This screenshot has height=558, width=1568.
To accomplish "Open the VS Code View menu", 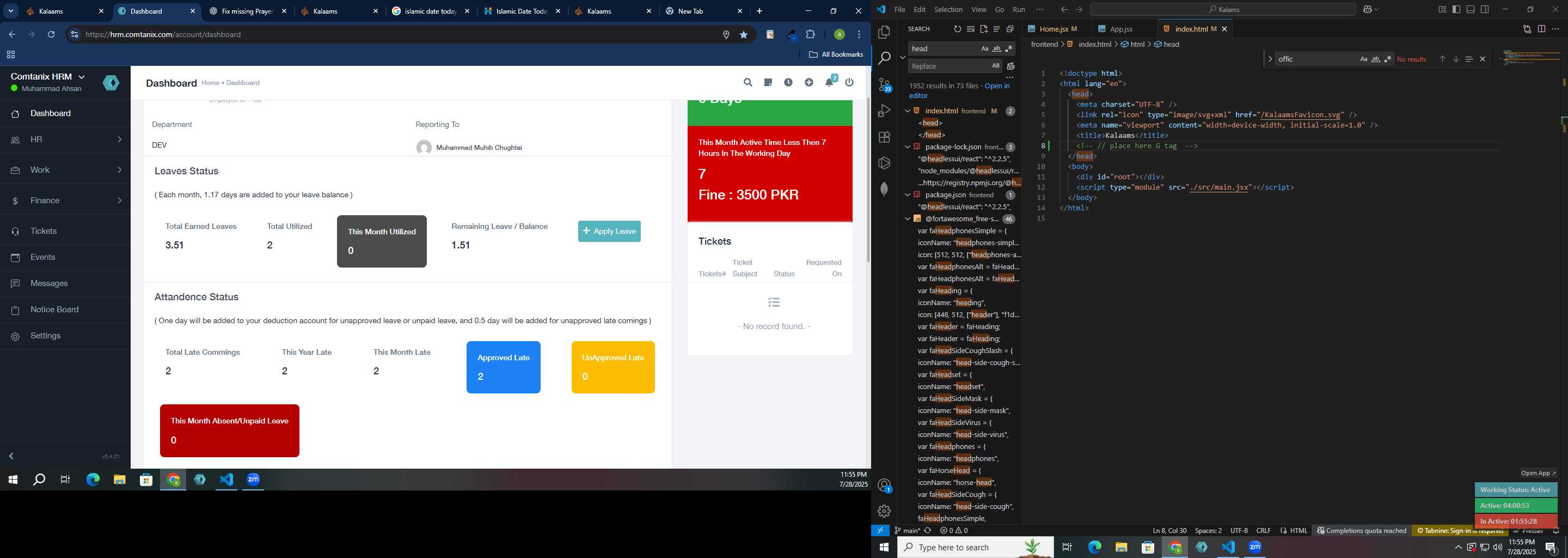I will click(x=979, y=10).
